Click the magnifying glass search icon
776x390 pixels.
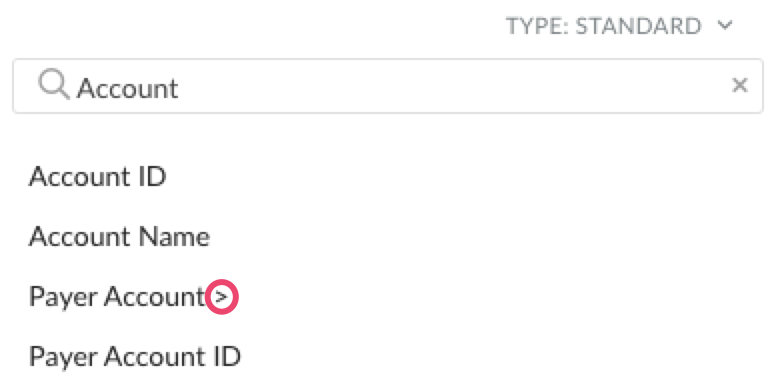[x=53, y=84]
